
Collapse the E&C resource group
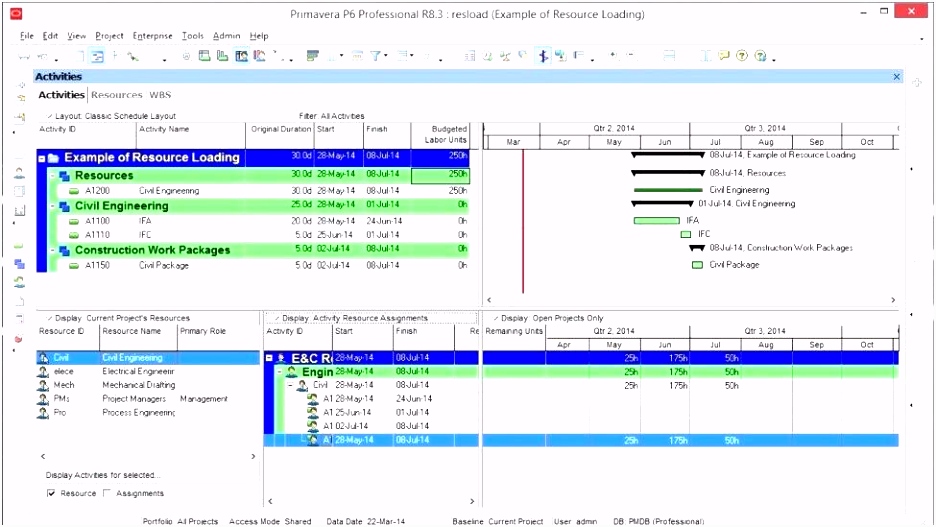[x=269, y=357]
